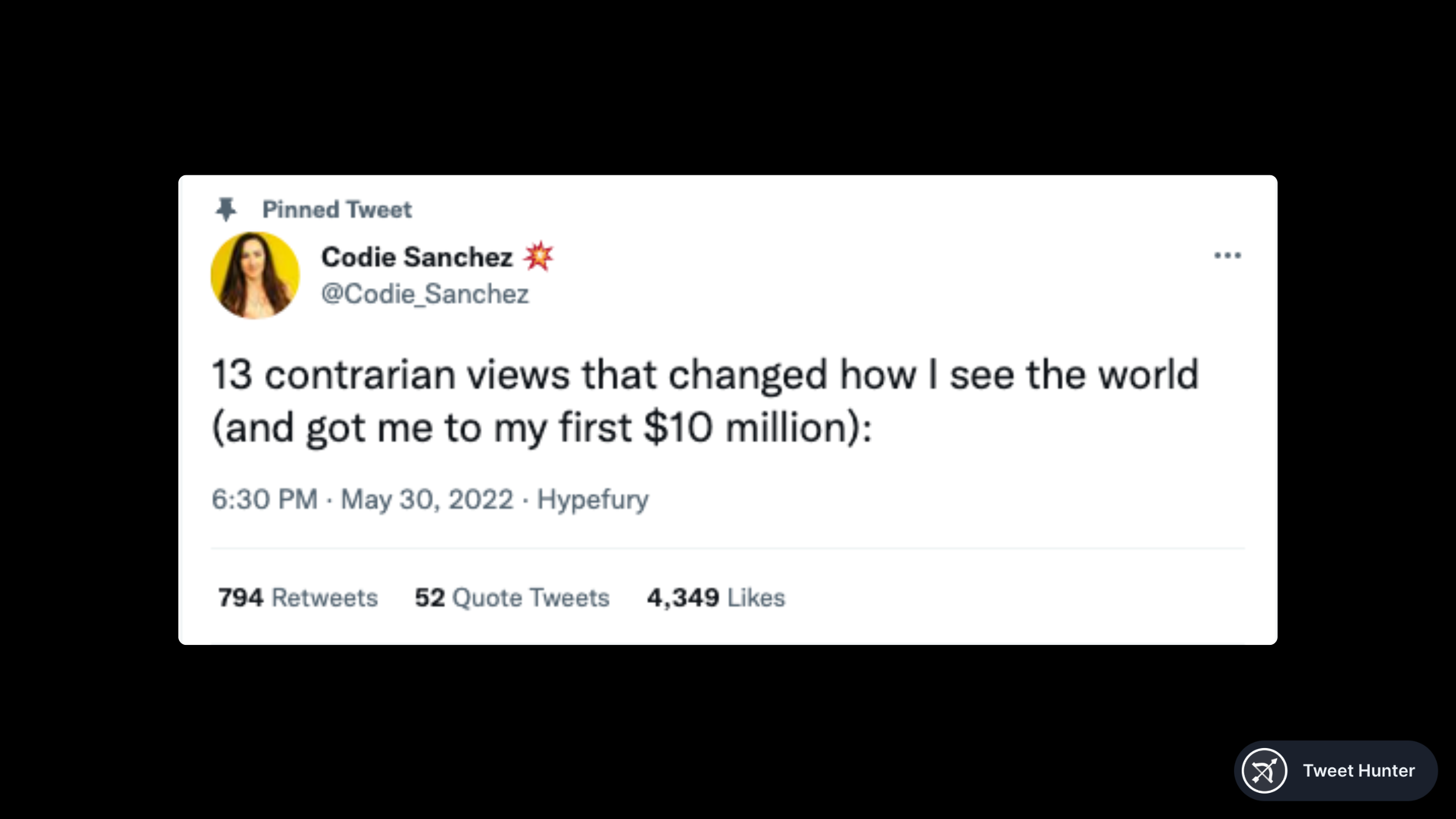Open Codie Sanchez's profile picture

click(254, 274)
